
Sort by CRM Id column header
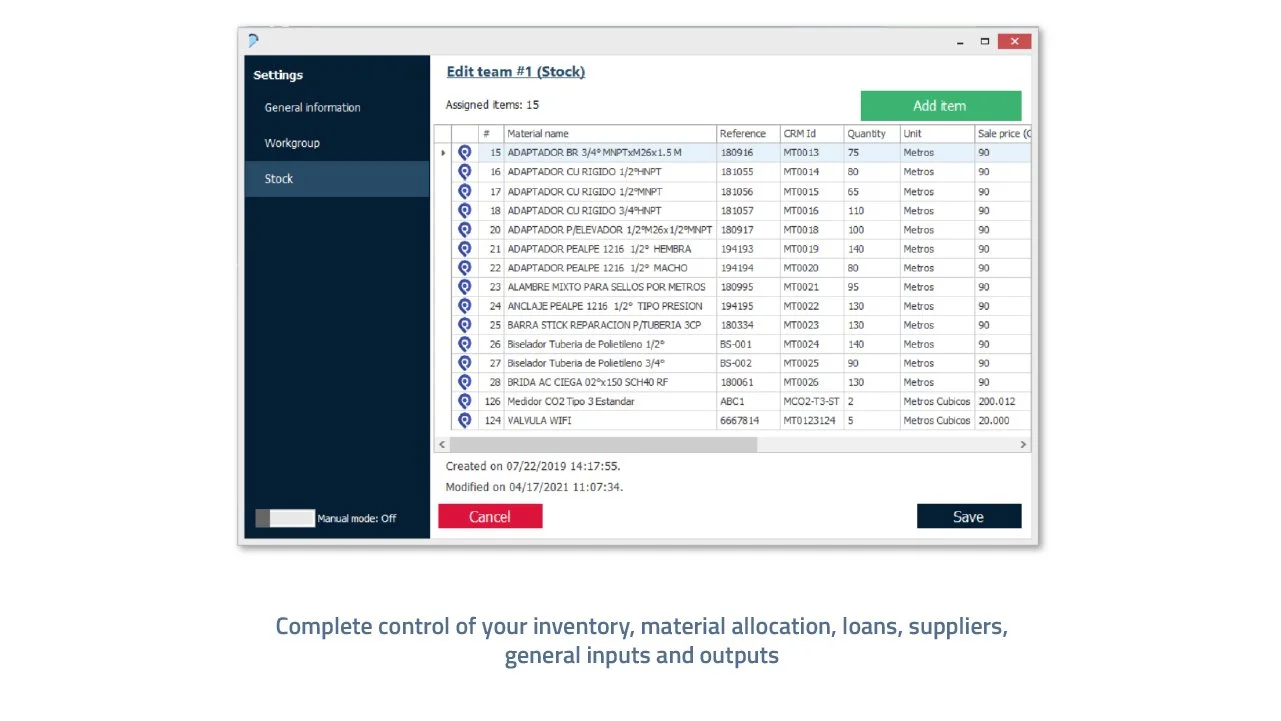pos(812,134)
